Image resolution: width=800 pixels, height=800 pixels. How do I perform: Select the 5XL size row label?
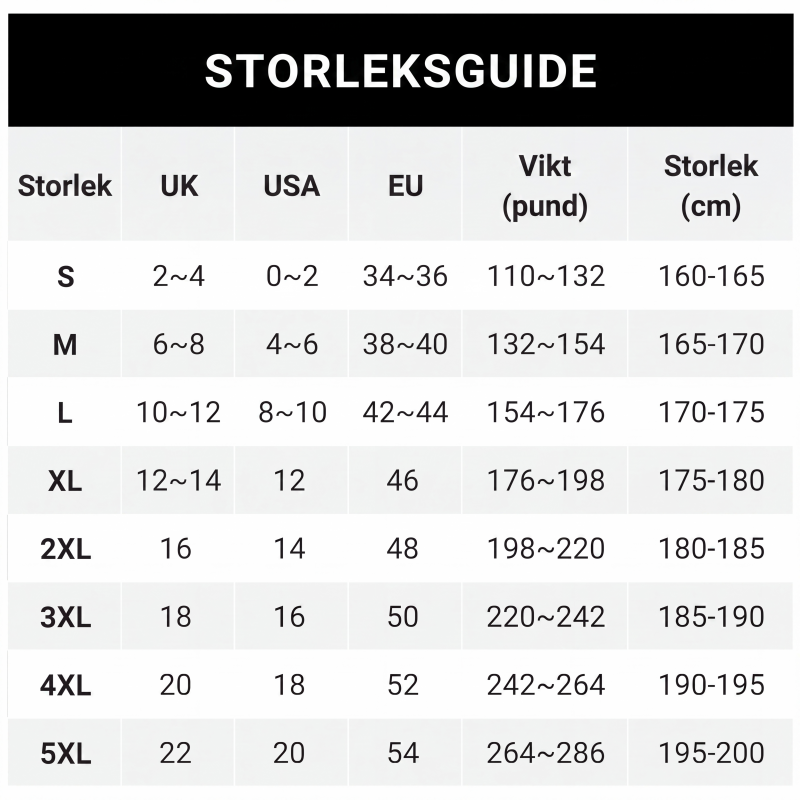[x=65, y=753]
